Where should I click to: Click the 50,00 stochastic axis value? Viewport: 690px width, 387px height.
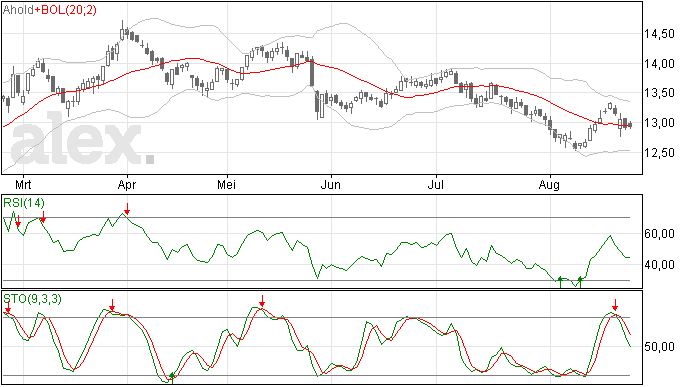pyautogui.click(x=659, y=347)
